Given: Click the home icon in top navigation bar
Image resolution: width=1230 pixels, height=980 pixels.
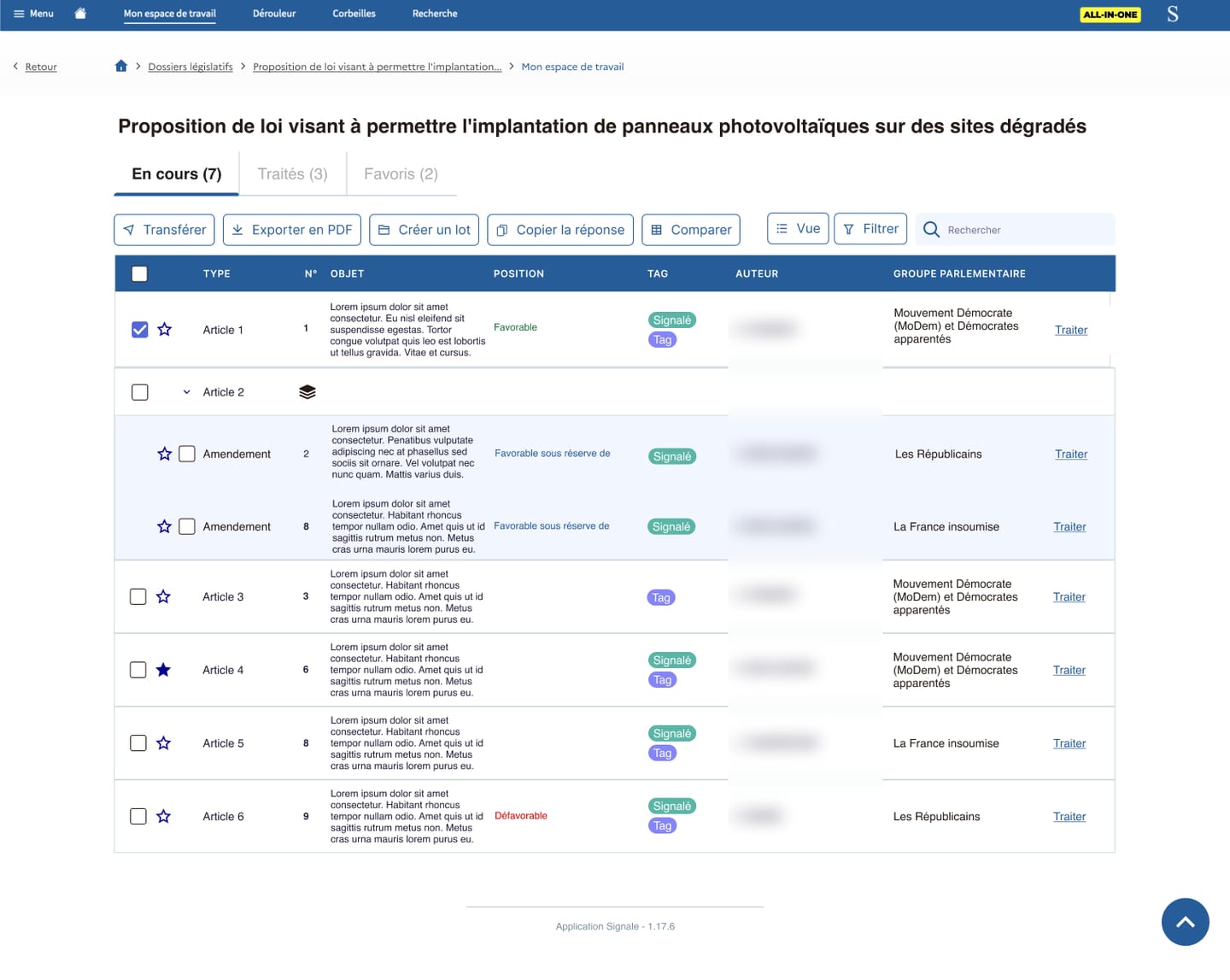Looking at the screenshot, I should coord(80,13).
